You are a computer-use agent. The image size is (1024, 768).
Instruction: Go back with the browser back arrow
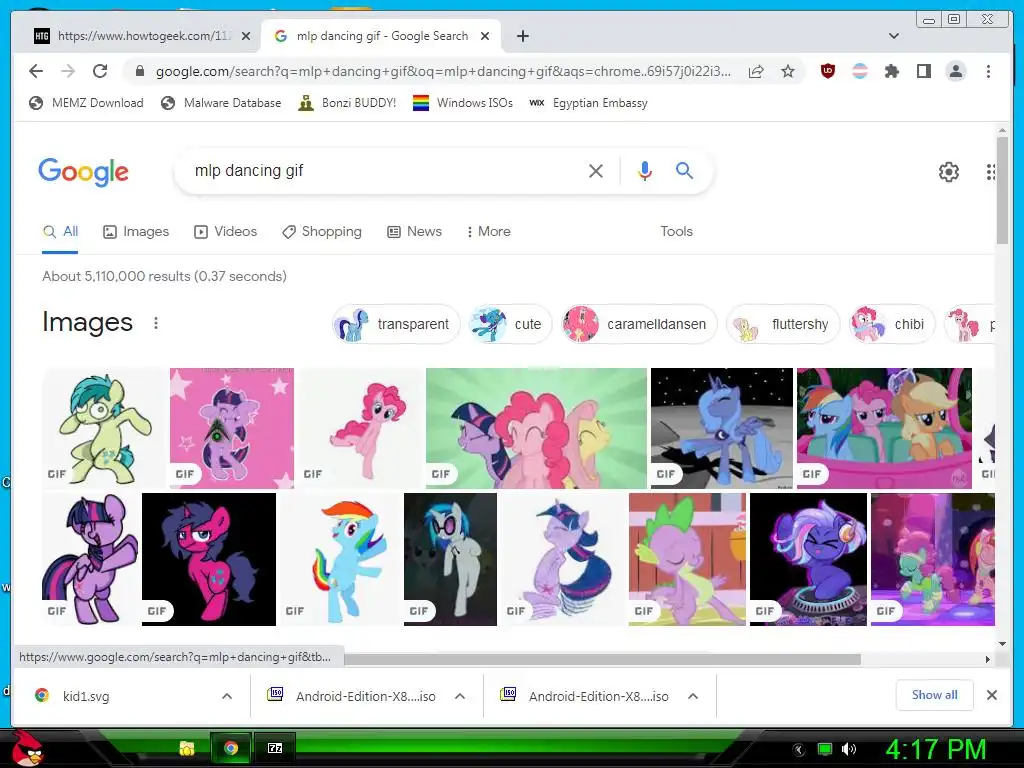[36, 71]
